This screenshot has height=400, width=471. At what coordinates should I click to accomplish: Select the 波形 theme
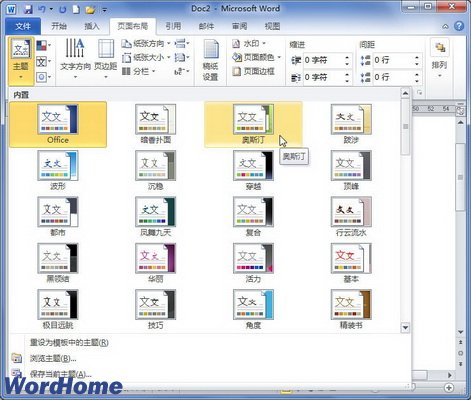pyautogui.click(x=58, y=171)
